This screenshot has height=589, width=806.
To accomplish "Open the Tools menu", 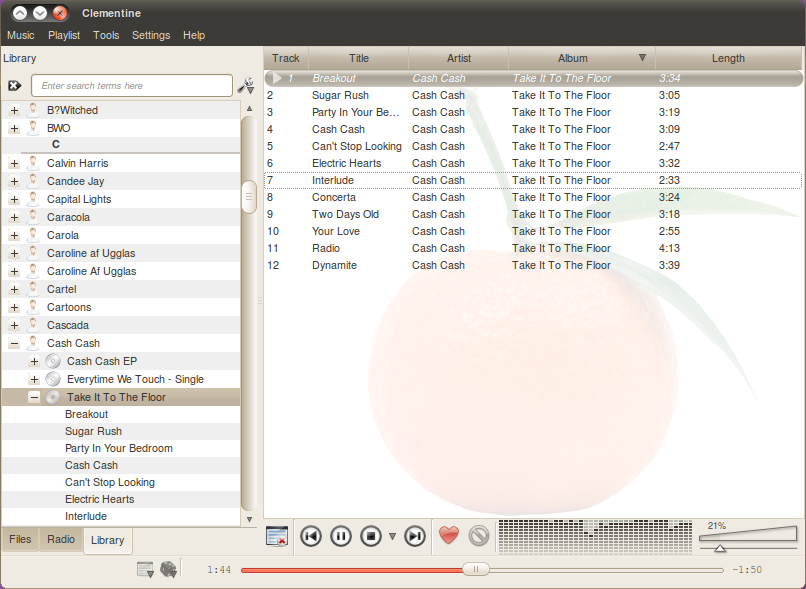I will tap(106, 35).
